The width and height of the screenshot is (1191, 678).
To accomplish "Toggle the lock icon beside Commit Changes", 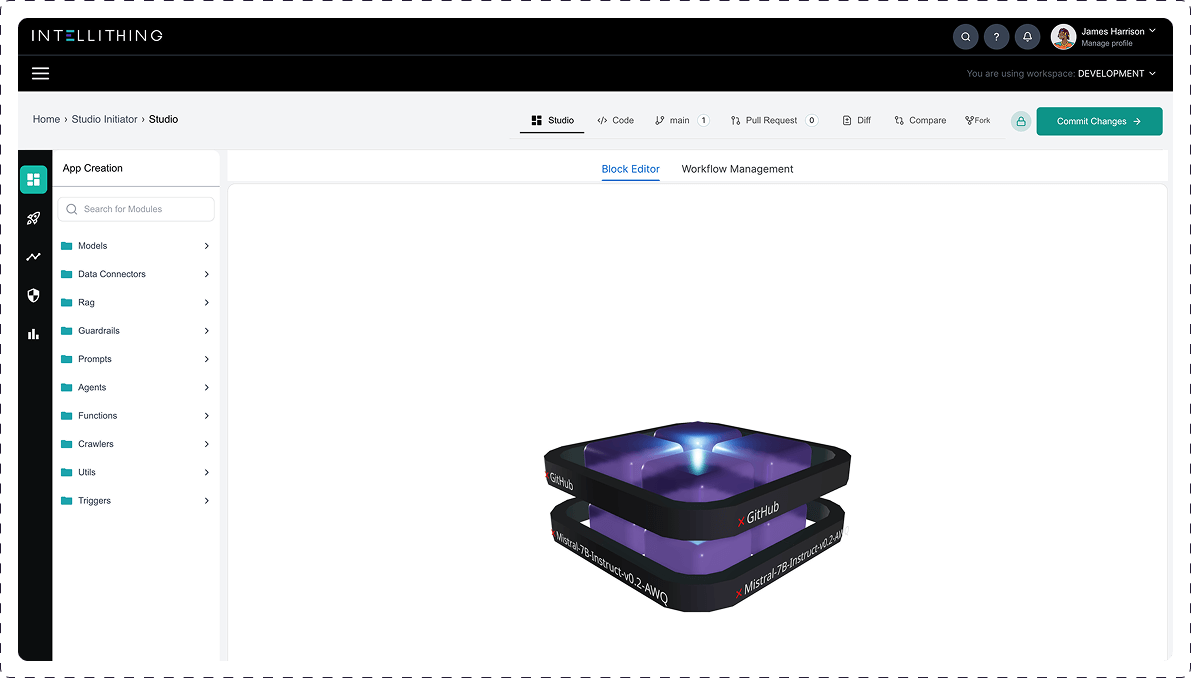I will coord(1021,121).
